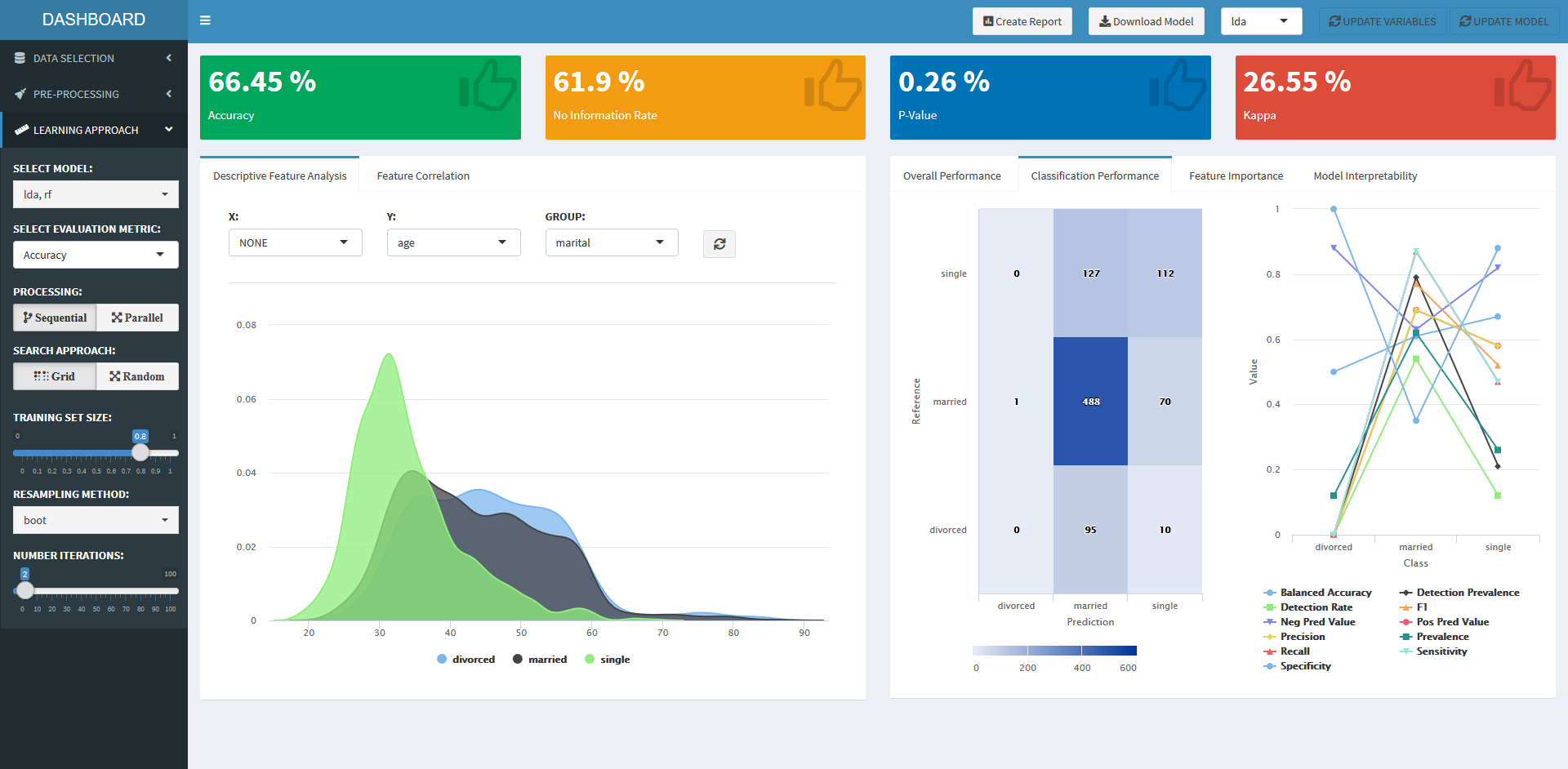The image size is (1568, 769).
Task: Click the Create Report button
Action: [x=1022, y=21]
